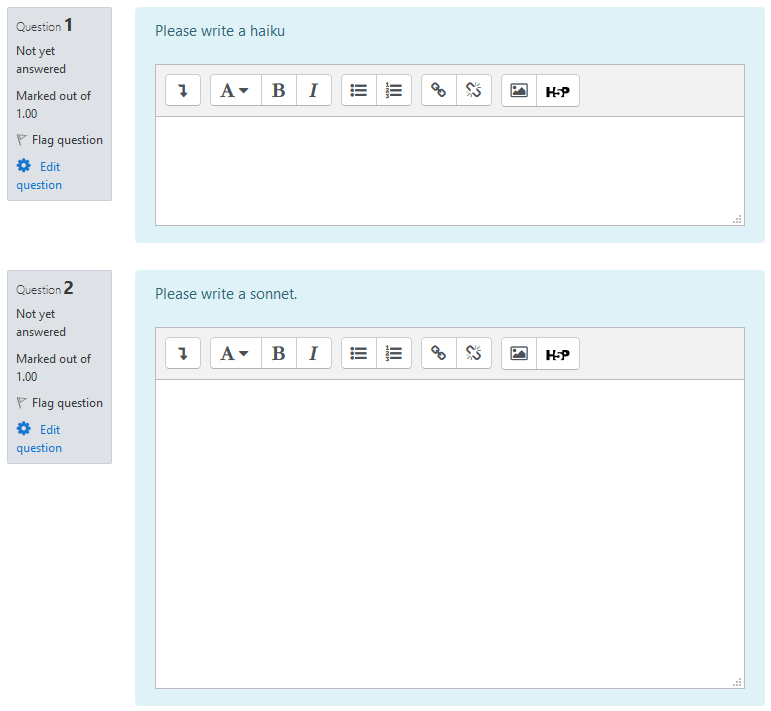Click the 'Please write a haiku' prompt text

click(220, 31)
